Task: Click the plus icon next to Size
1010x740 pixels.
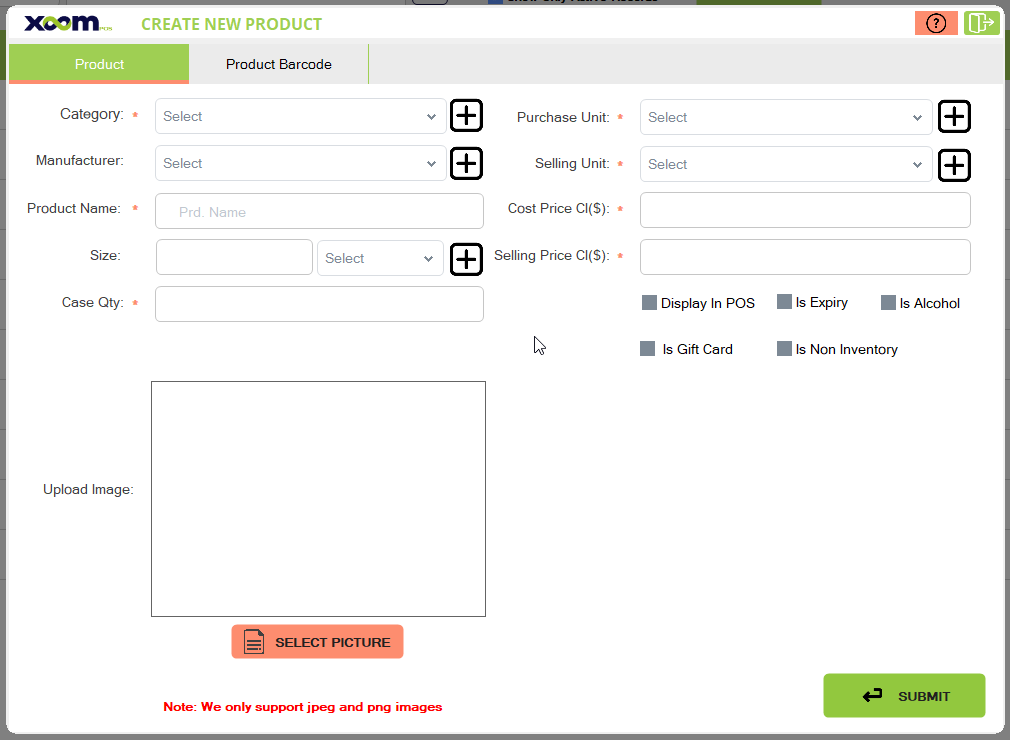Action: click(x=466, y=259)
